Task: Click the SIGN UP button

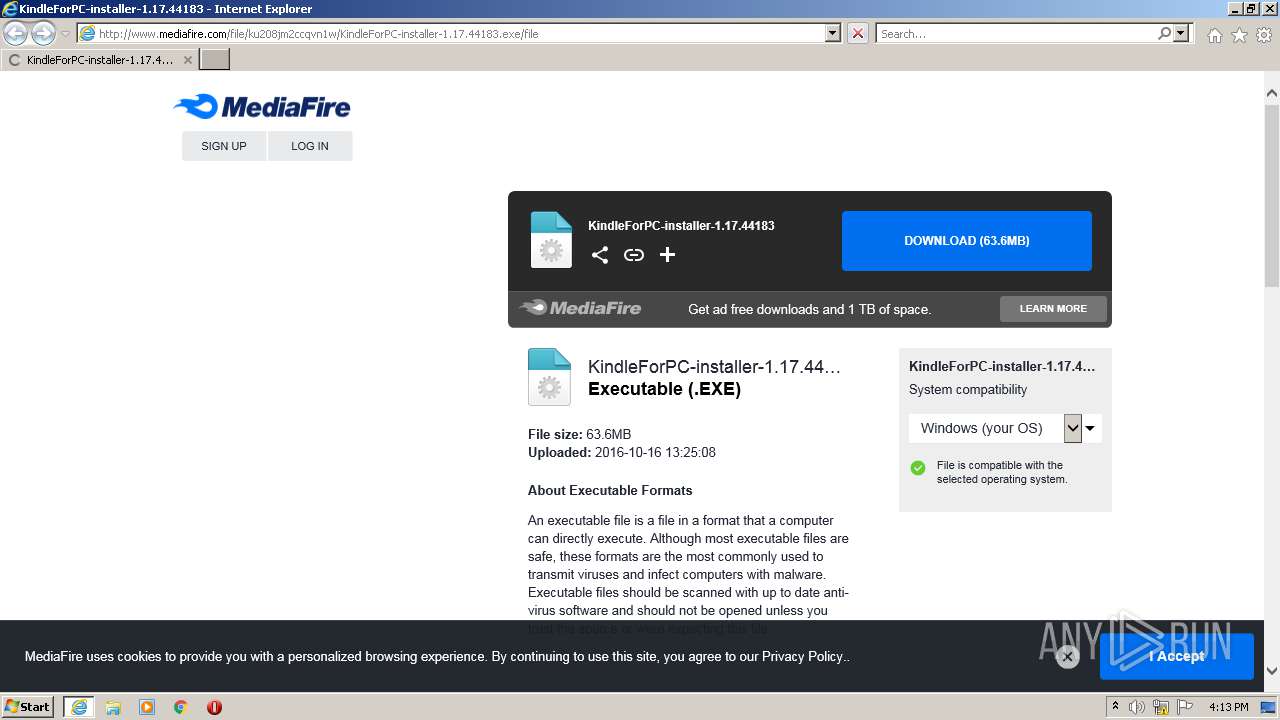Action: tap(224, 146)
